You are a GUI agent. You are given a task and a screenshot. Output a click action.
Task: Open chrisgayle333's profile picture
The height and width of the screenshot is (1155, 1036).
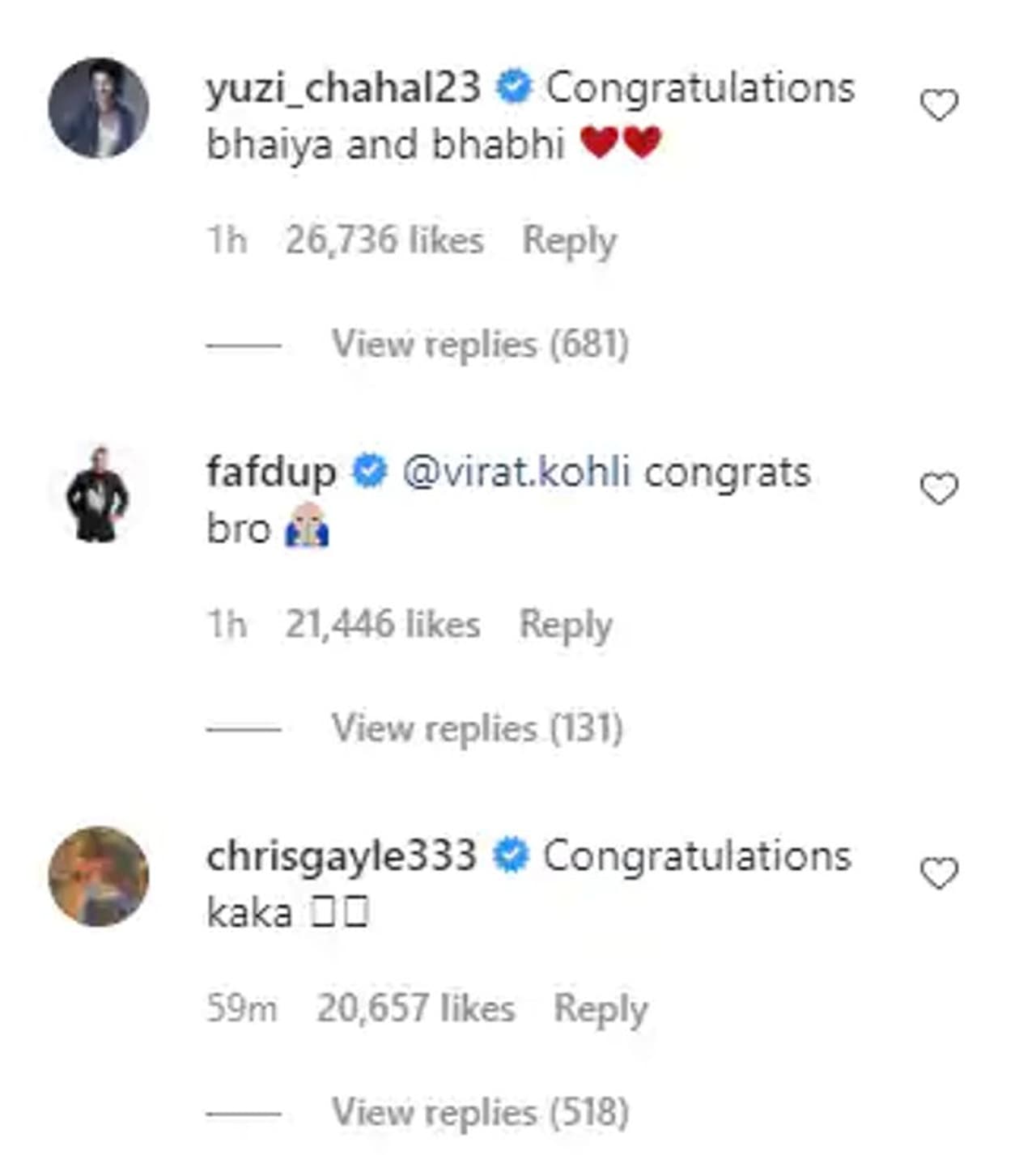[99, 876]
